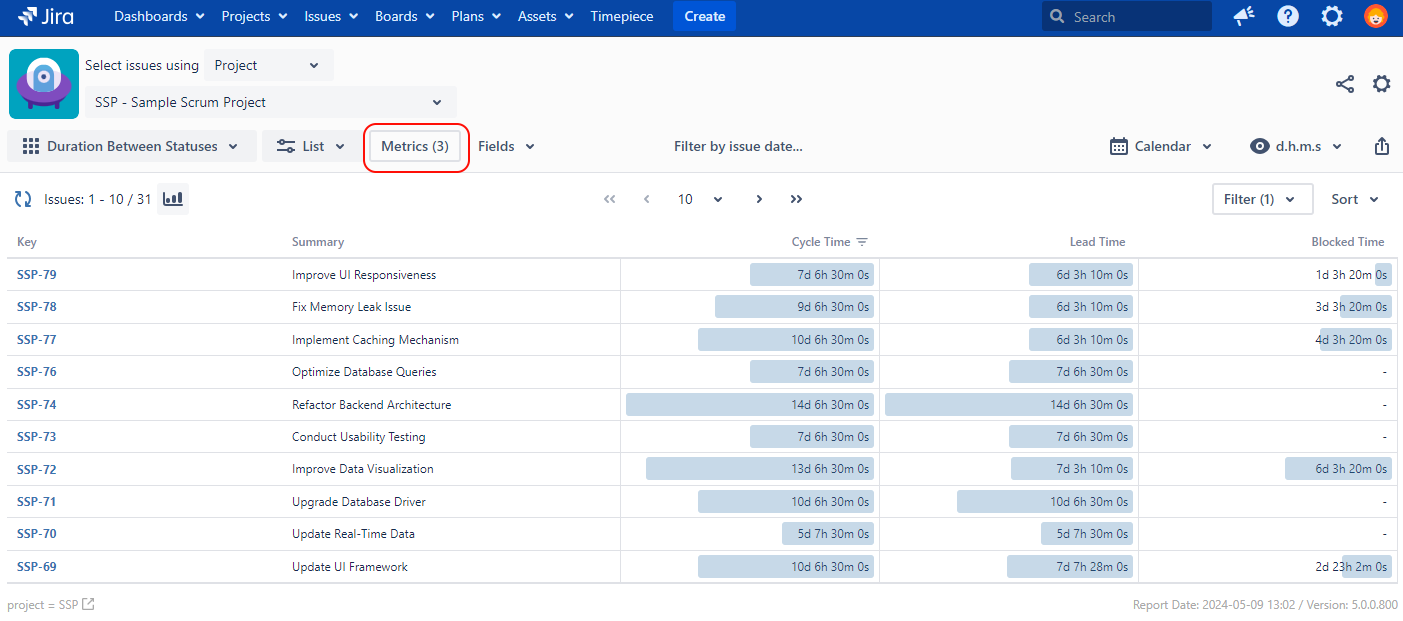Jump to the last page of issues

click(796, 199)
